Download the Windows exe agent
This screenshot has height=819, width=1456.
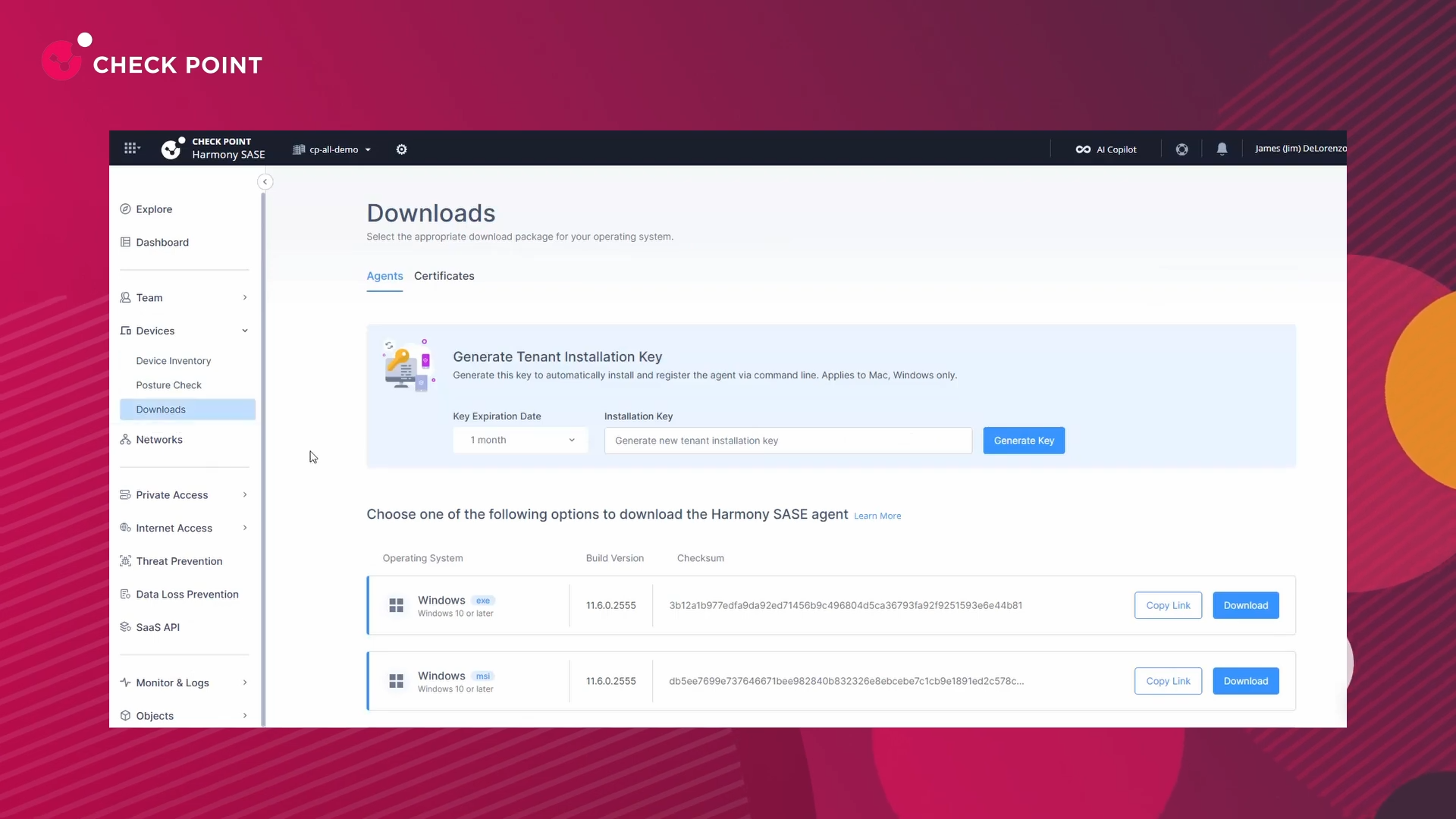point(1245,605)
